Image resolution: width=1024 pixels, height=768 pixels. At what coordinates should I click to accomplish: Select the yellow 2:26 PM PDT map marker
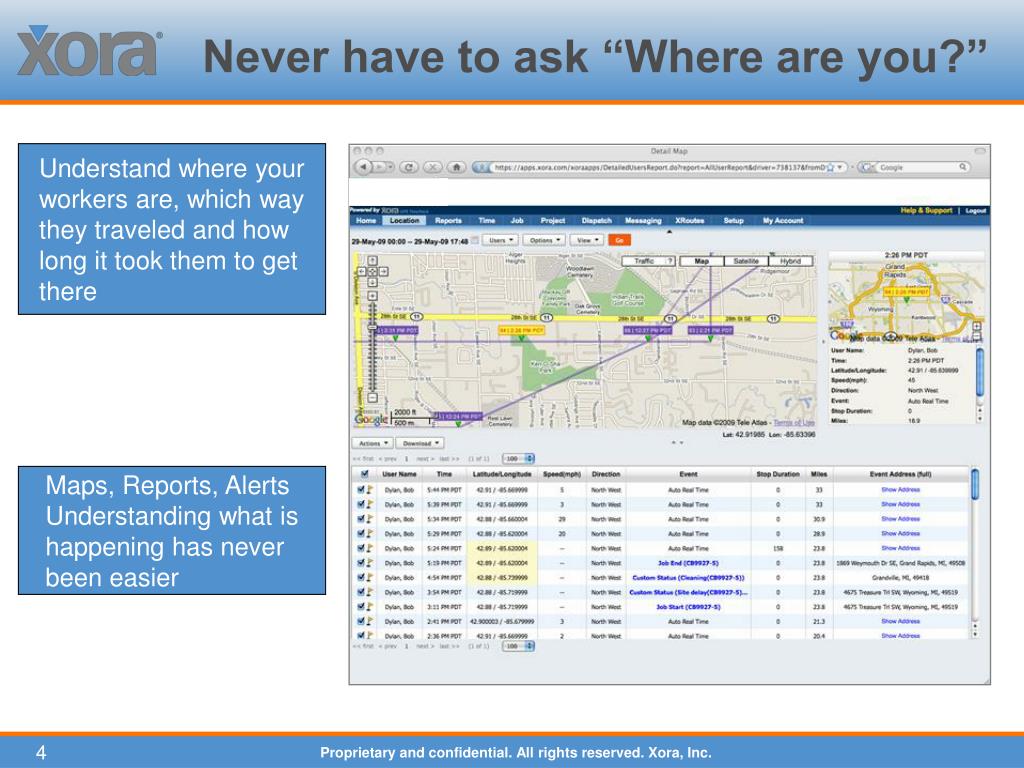point(521,330)
